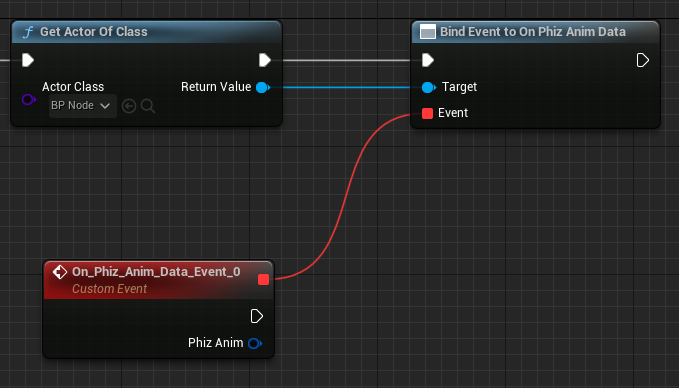Click the Bind Event exec input pin
679x388 pixels.
(428, 60)
